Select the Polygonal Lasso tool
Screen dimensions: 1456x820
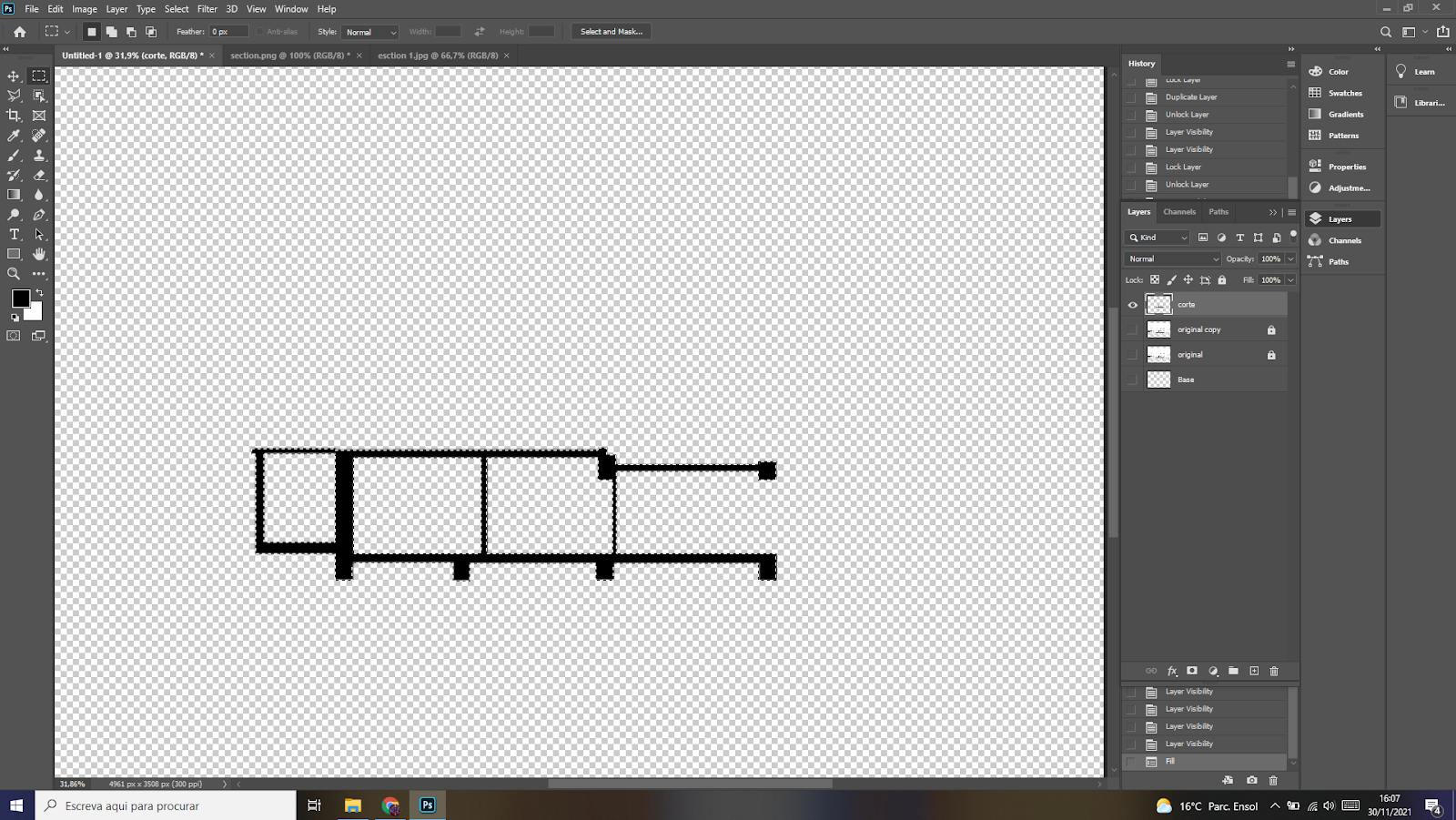(x=14, y=96)
